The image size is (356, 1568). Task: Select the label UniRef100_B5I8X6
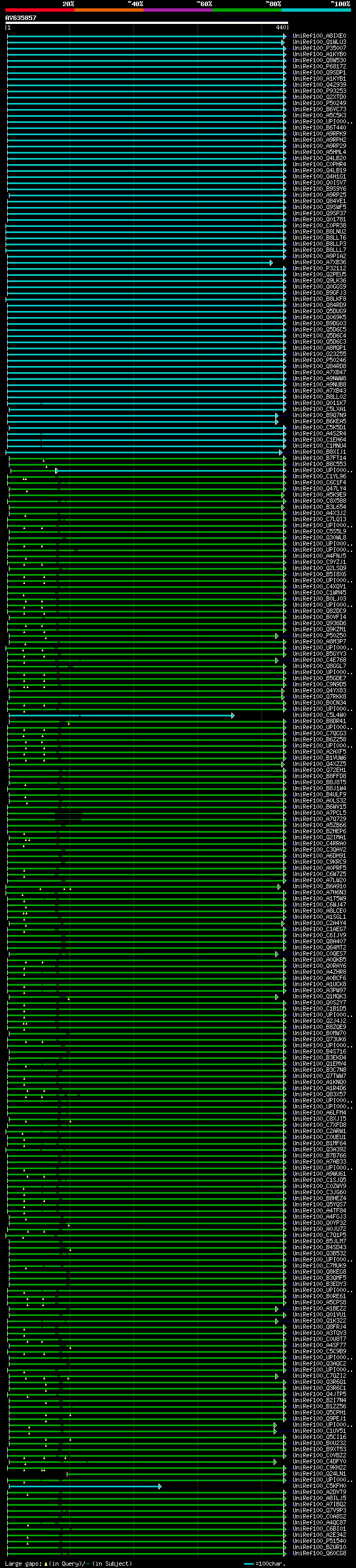(x=319, y=574)
